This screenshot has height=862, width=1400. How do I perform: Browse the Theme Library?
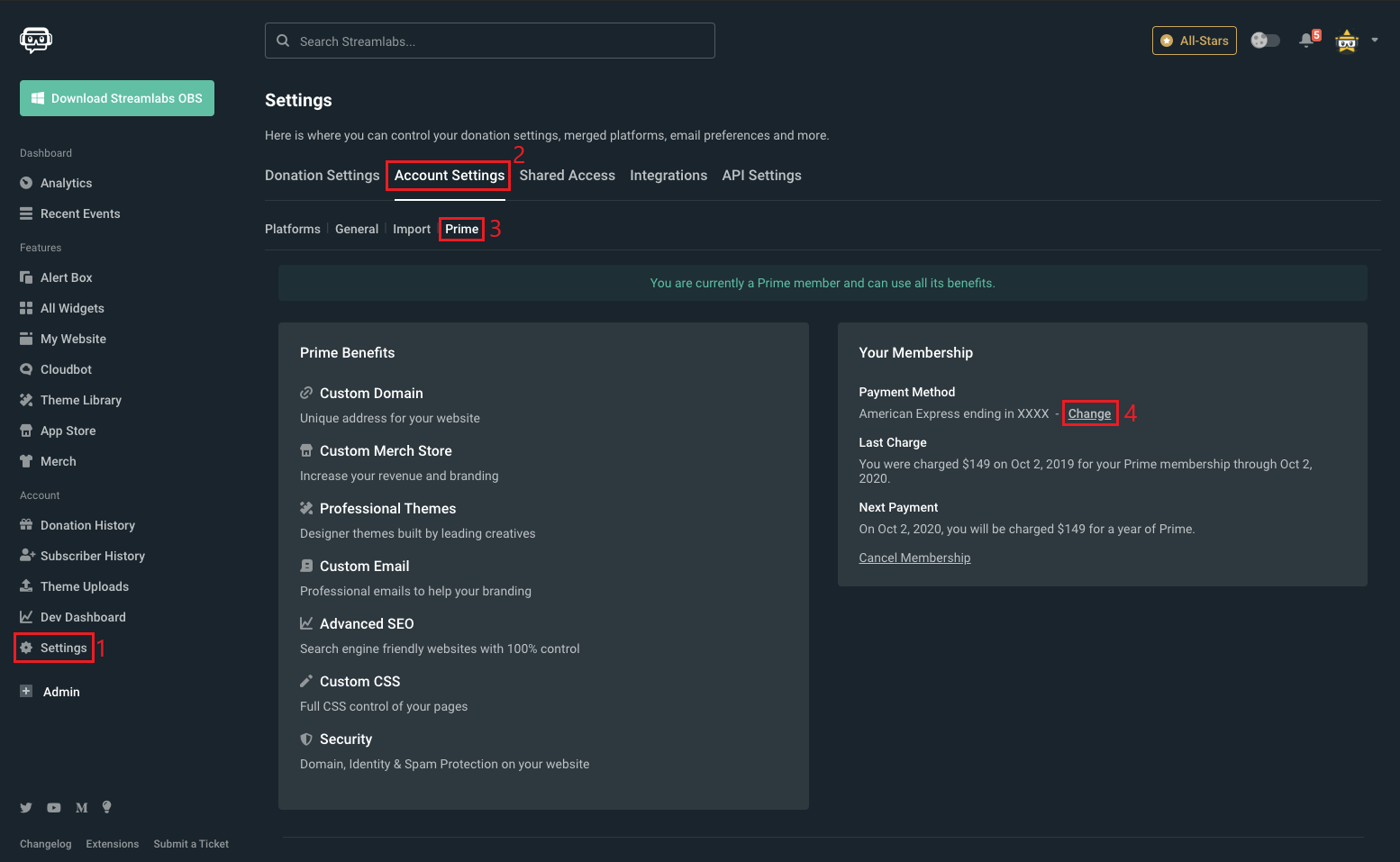70,400
